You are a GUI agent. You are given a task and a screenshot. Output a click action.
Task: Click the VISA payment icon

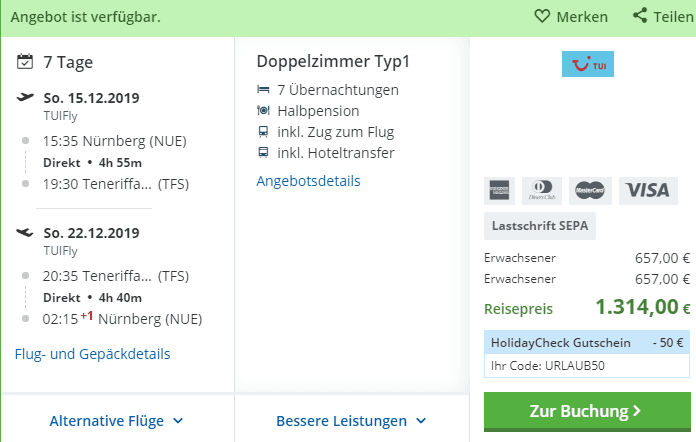648,191
